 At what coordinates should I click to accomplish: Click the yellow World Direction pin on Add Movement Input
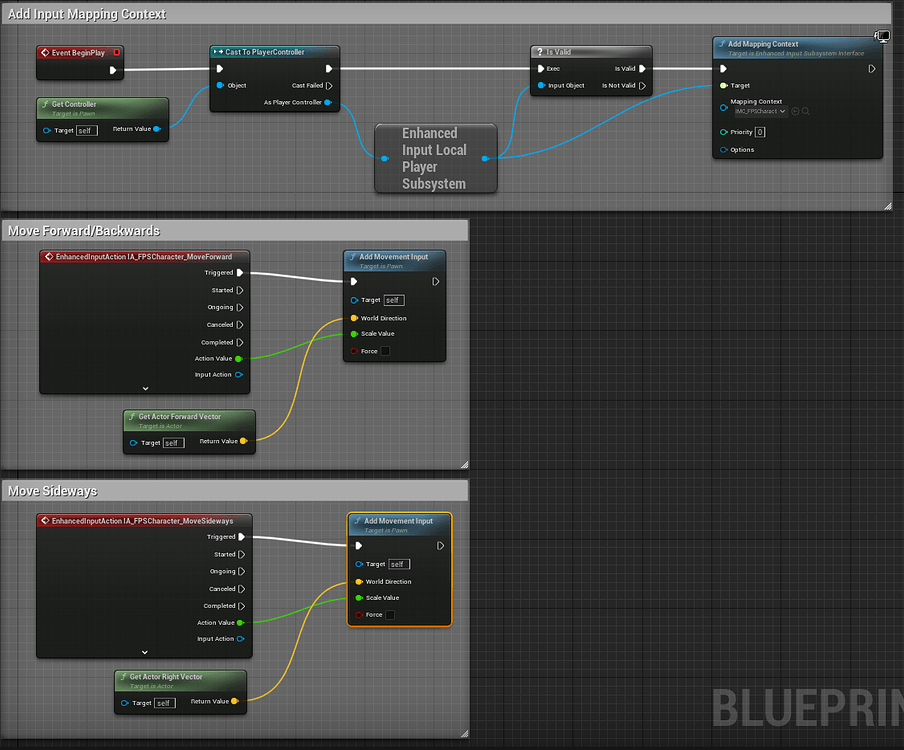[355, 318]
